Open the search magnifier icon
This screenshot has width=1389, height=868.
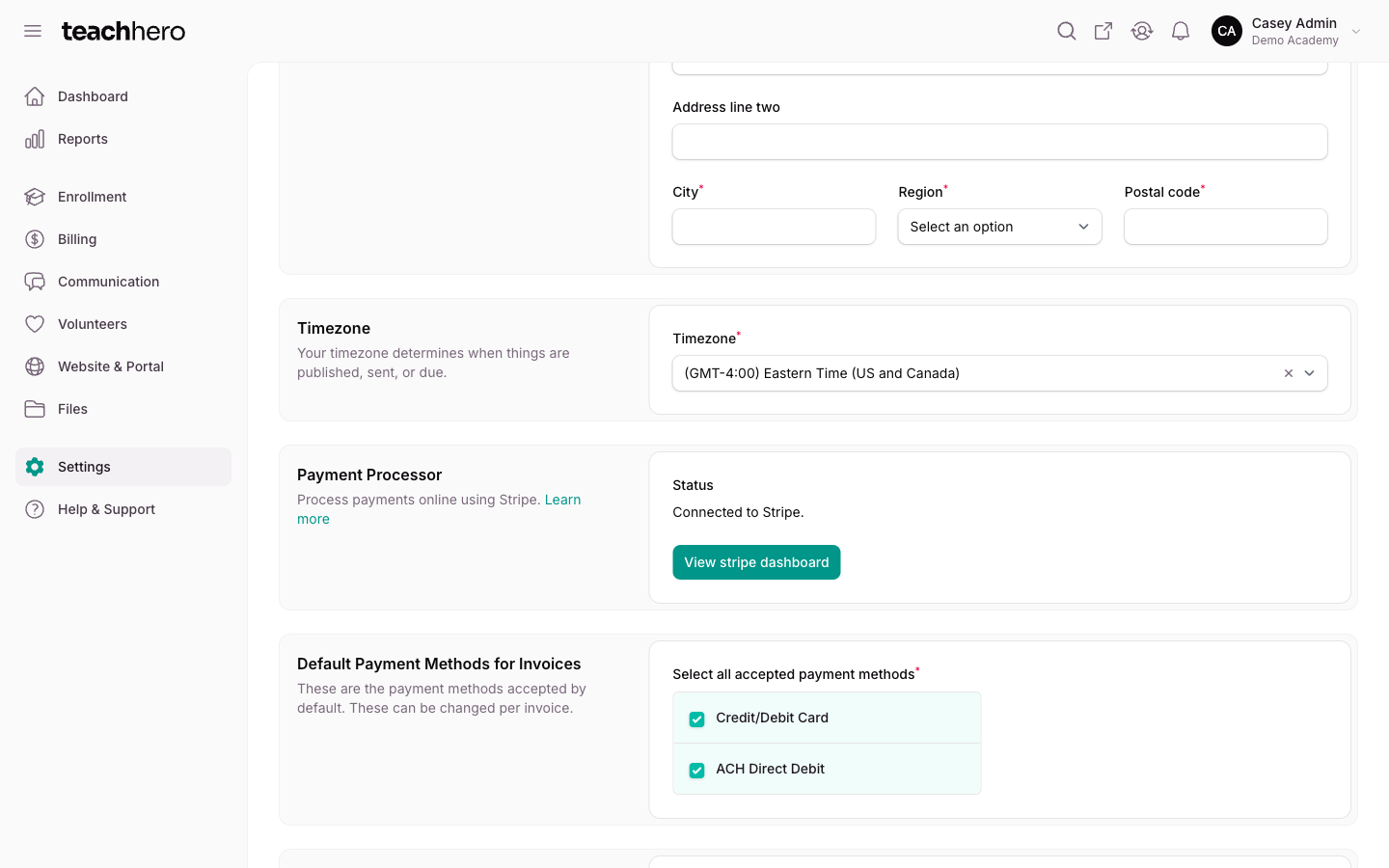click(x=1066, y=31)
